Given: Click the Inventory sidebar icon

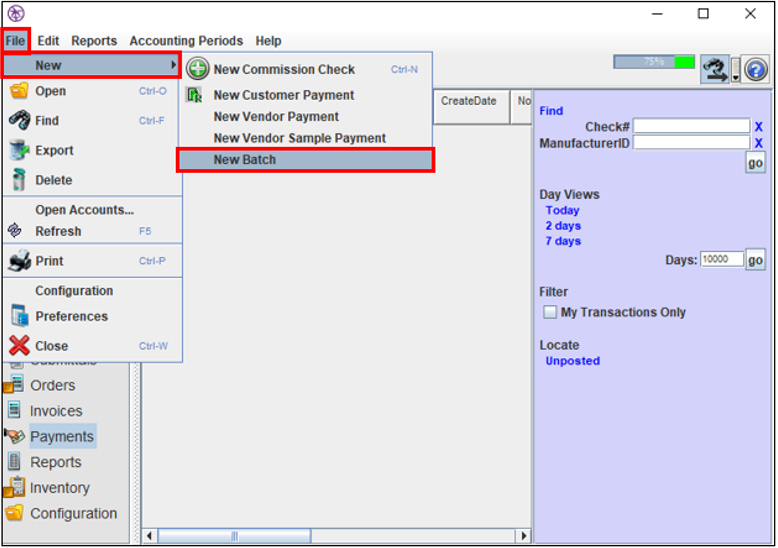Looking at the screenshot, I should tap(14, 487).
